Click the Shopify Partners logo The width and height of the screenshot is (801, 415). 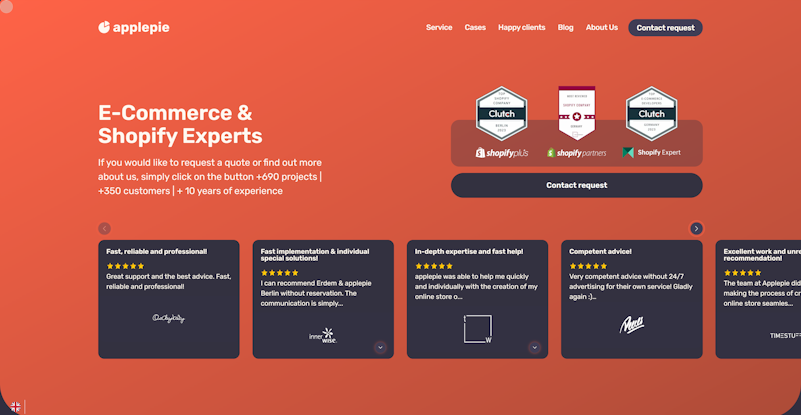point(576,152)
